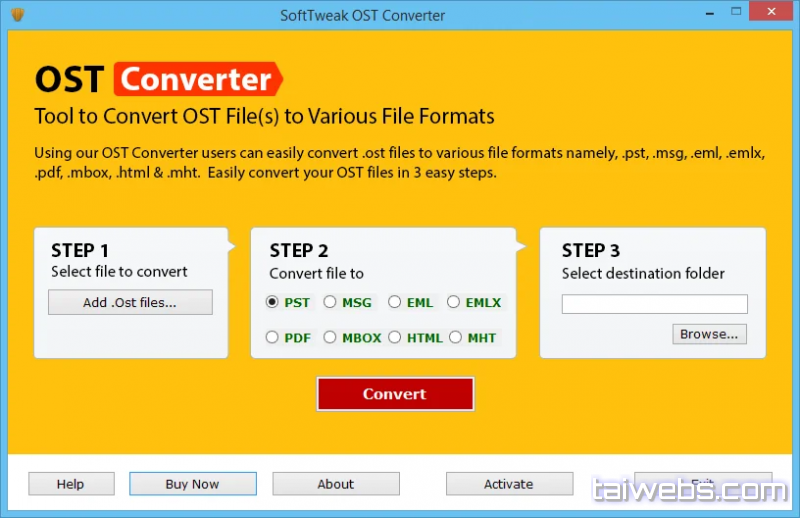Click the app icon in title bar
Image resolution: width=800 pixels, height=518 pixels.
tap(15, 15)
